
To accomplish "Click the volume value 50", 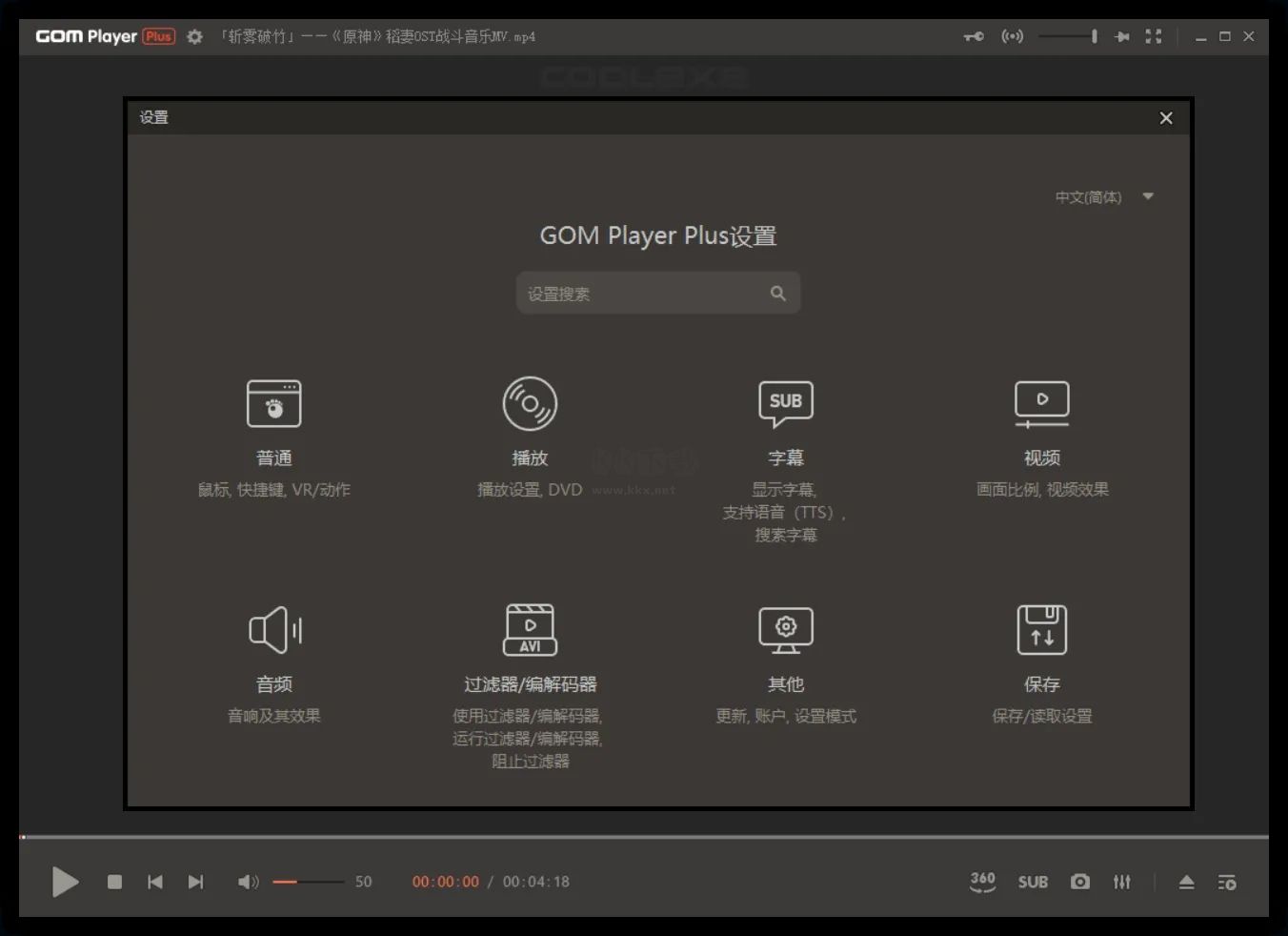I will click(x=364, y=882).
